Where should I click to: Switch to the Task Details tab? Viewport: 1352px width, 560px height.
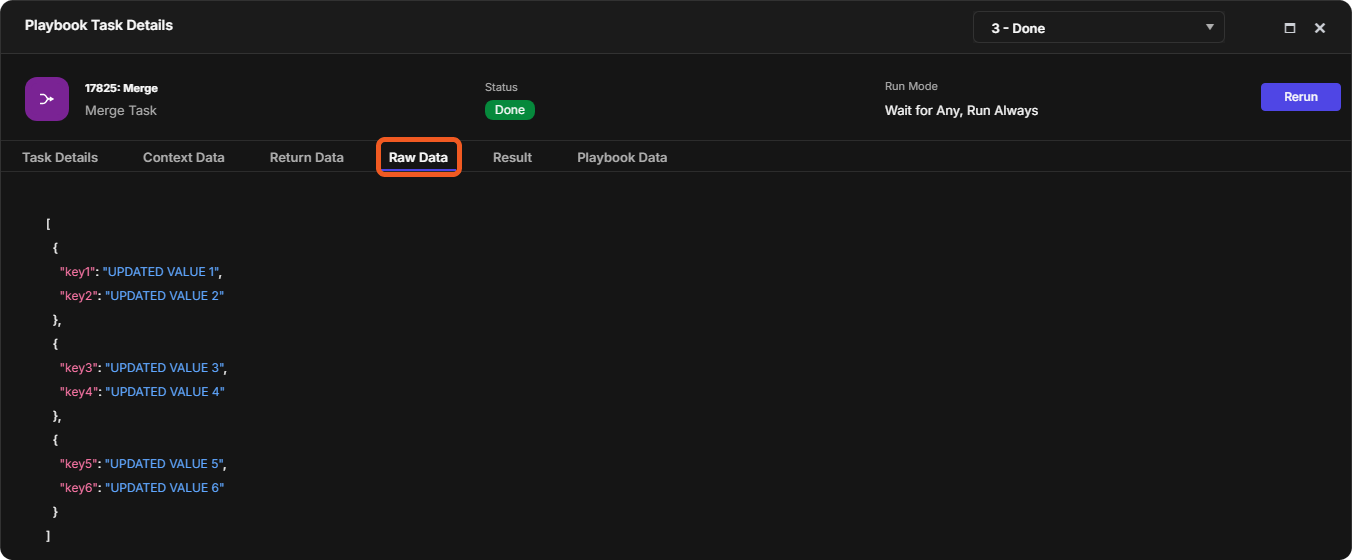(60, 157)
